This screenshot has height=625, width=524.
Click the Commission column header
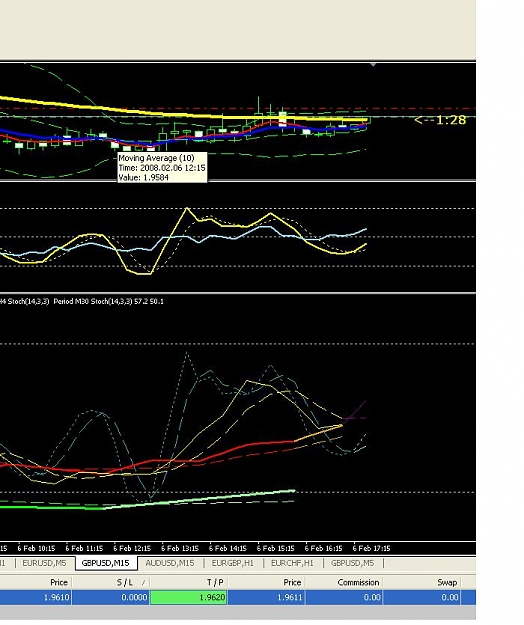(x=345, y=582)
